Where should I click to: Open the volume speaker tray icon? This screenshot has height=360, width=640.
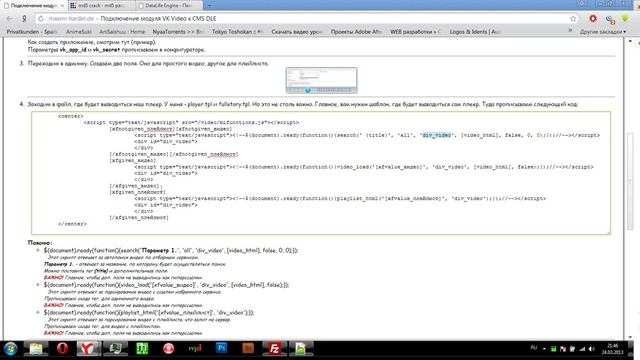[x=592, y=349]
